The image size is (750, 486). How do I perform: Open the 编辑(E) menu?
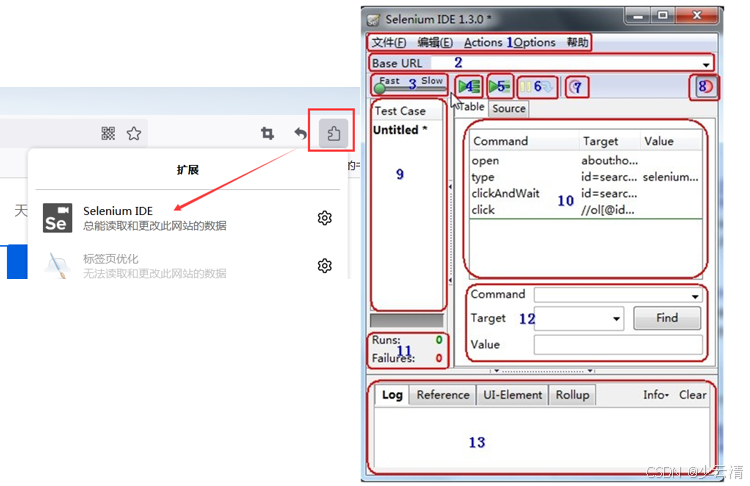[x=435, y=43]
